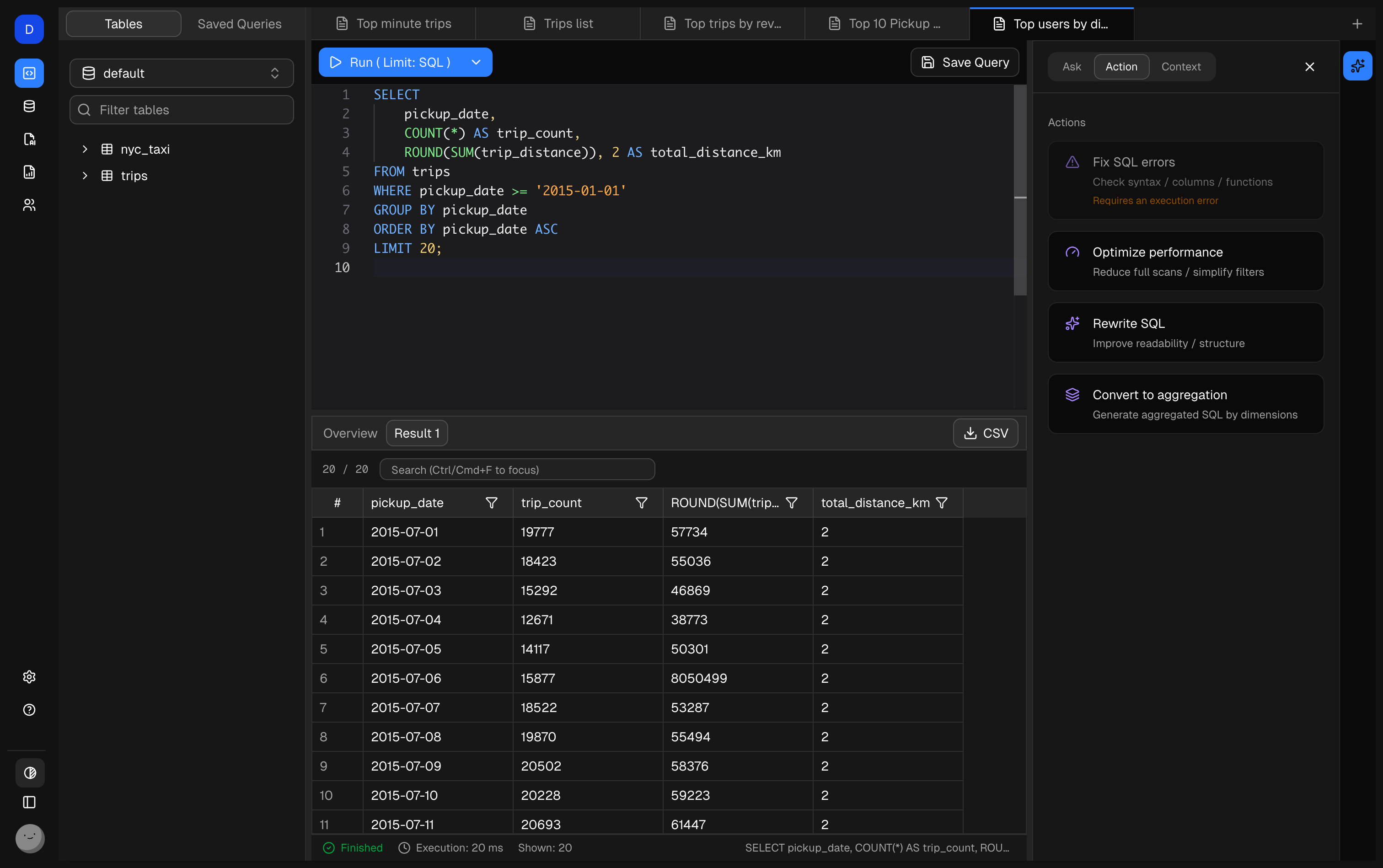The width and height of the screenshot is (1383, 868).
Task: Switch to the Trips list tab
Action: coord(557,24)
